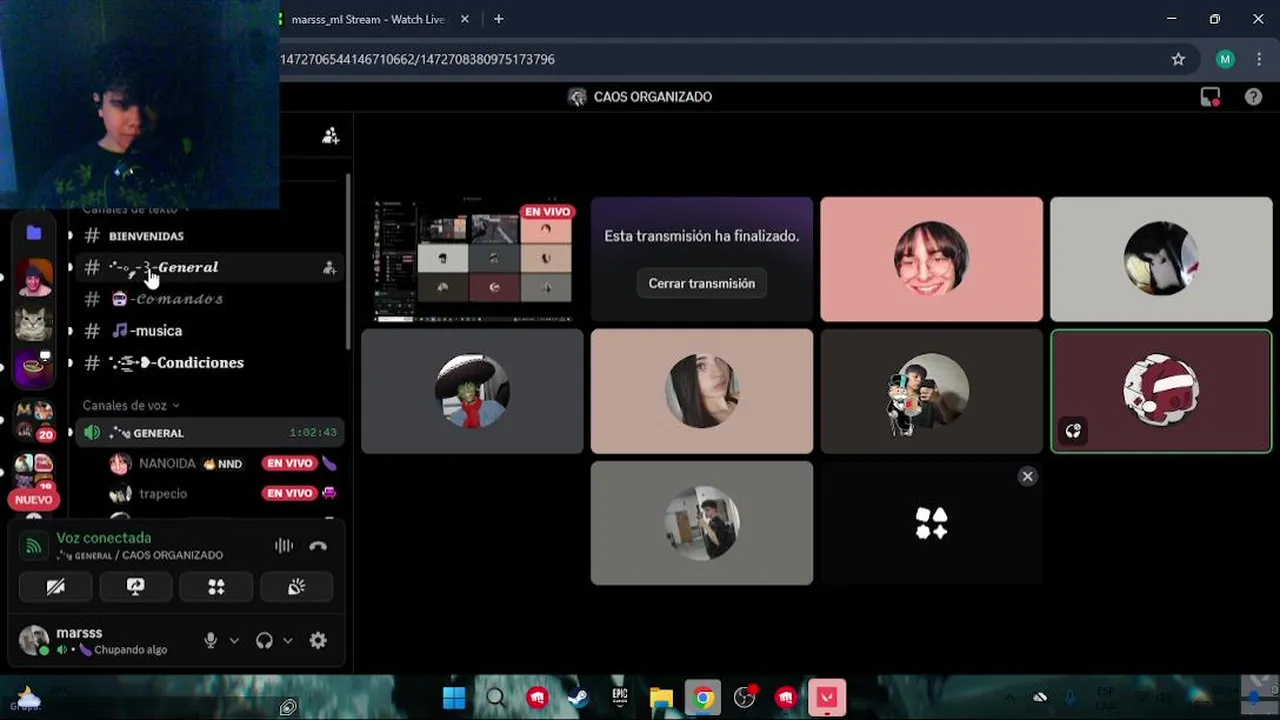The height and width of the screenshot is (720, 1280).
Task: Share your screen button in voice panel
Action: tap(136, 587)
